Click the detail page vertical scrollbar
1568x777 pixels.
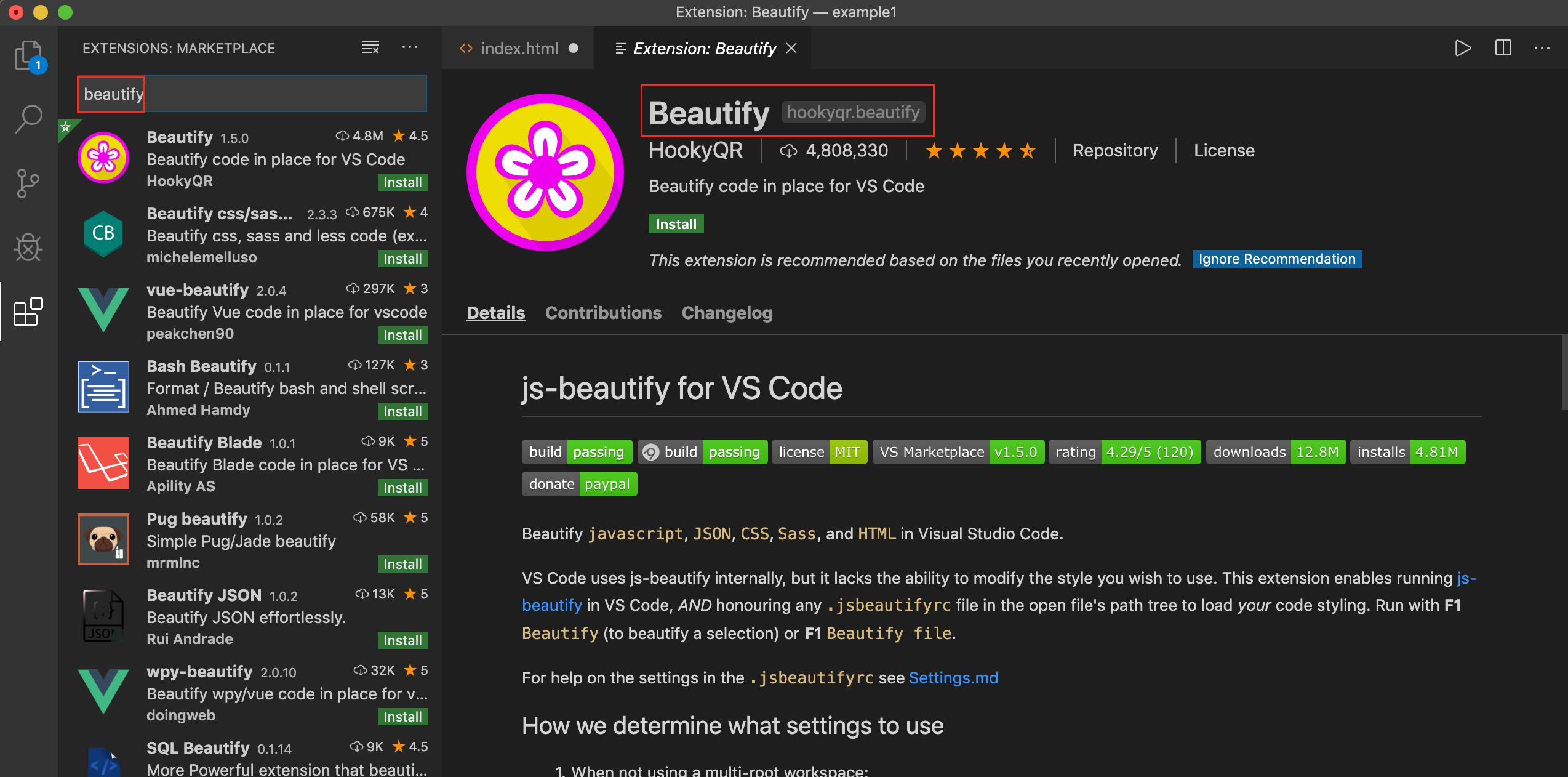[1564, 372]
